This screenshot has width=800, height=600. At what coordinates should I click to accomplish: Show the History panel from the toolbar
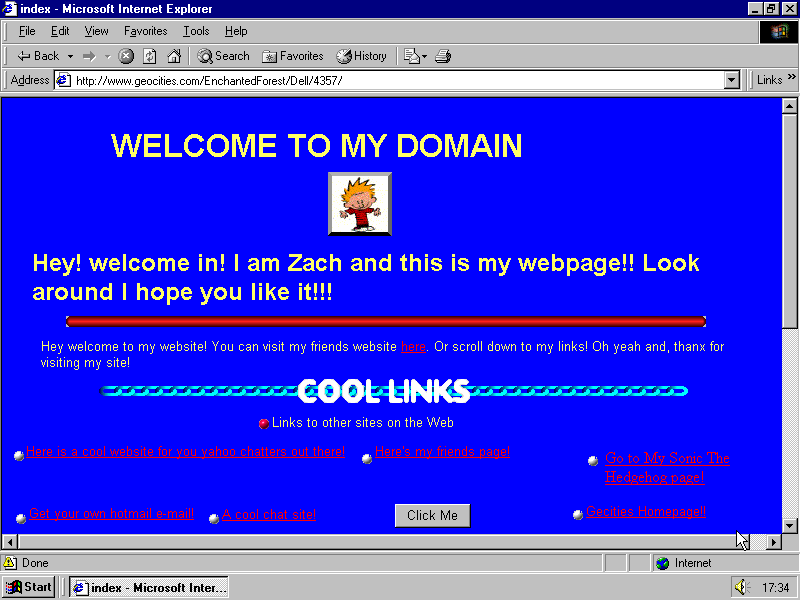(x=361, y=56)
